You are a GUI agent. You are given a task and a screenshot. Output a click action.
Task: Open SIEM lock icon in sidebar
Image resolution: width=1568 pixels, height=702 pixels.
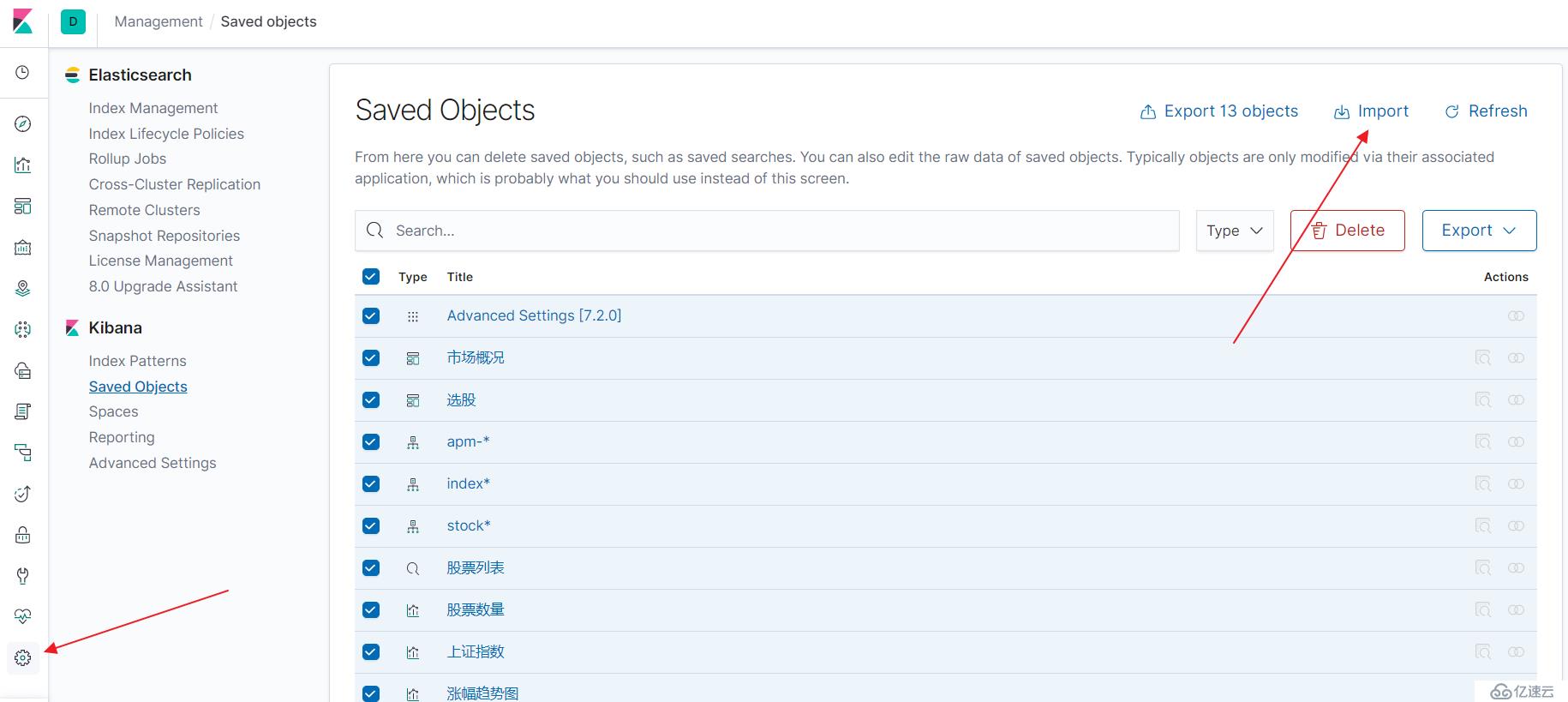(x=23, y=535)
